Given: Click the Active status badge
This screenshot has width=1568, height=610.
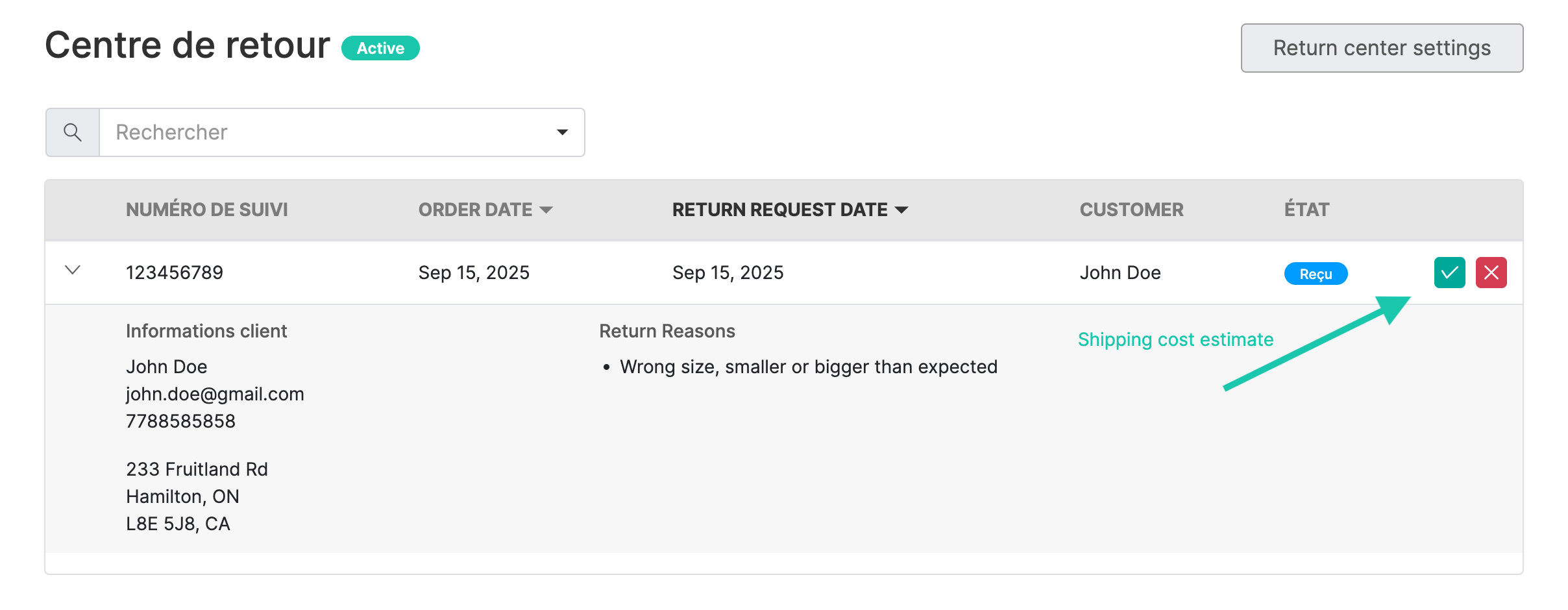Looking at the screenshot, I should click(380, 48).
